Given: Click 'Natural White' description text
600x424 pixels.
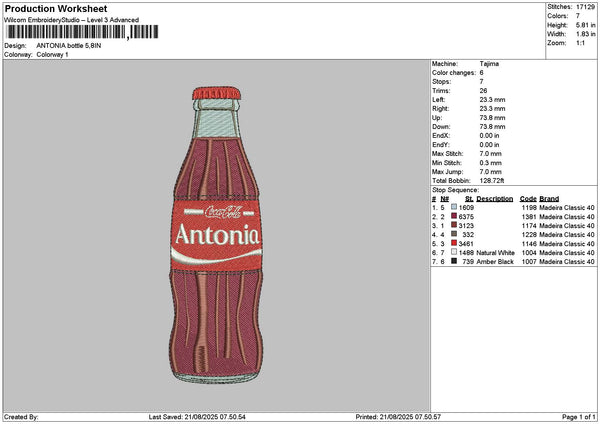Looking at the screenshot, I should point(496,253).
